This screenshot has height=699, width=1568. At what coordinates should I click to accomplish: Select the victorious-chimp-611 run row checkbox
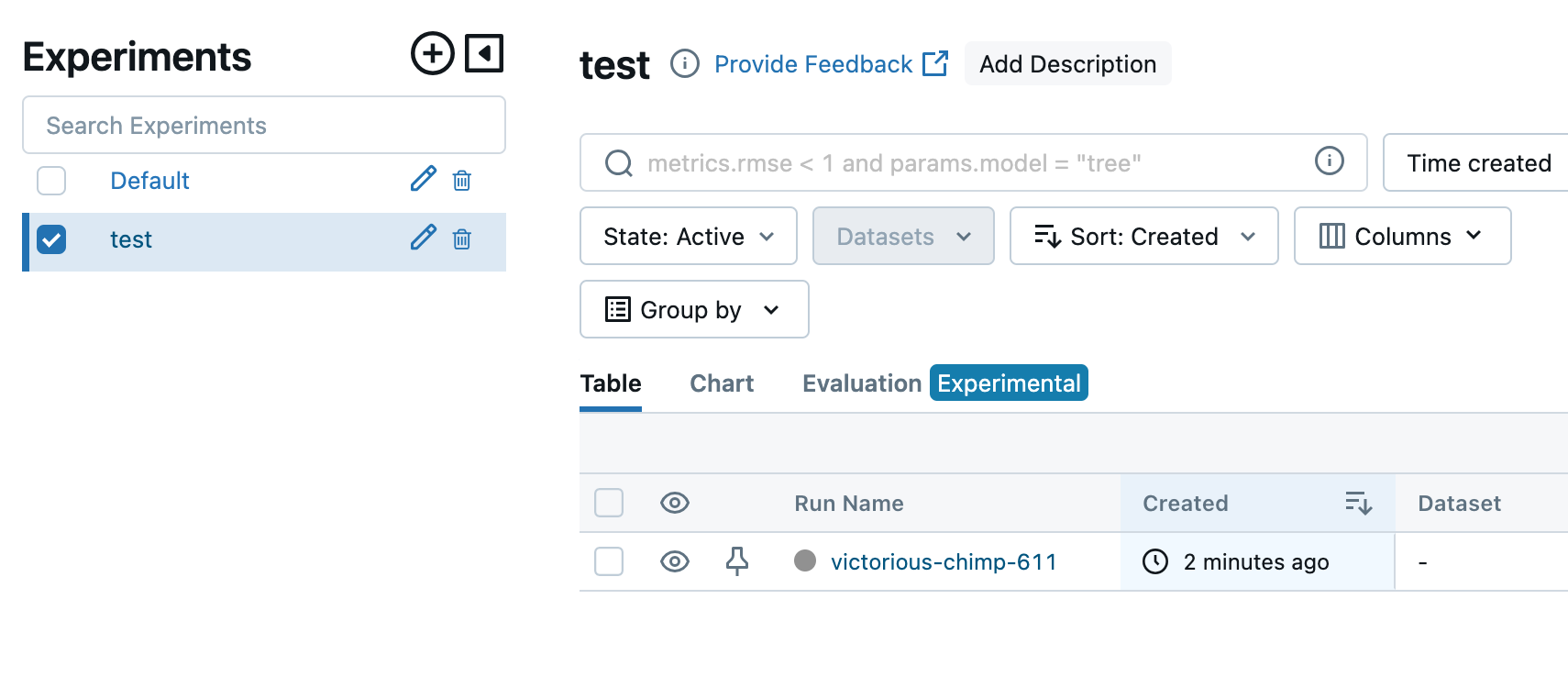point(609,560)
